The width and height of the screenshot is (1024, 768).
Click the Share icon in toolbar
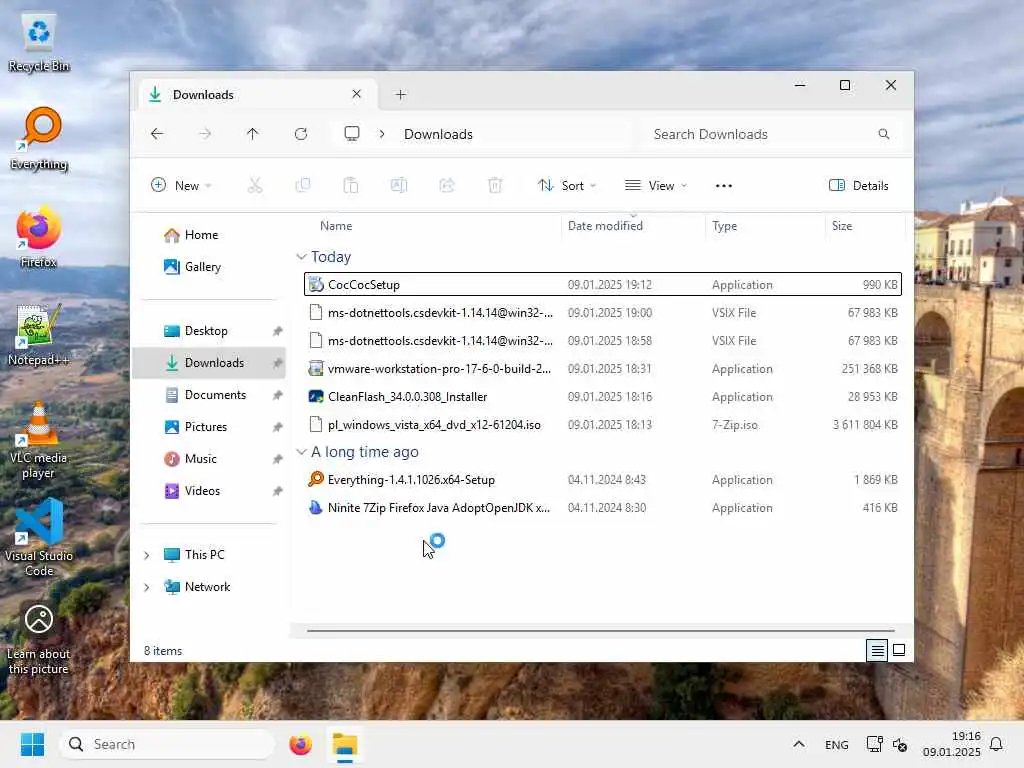tap(447, 185)
